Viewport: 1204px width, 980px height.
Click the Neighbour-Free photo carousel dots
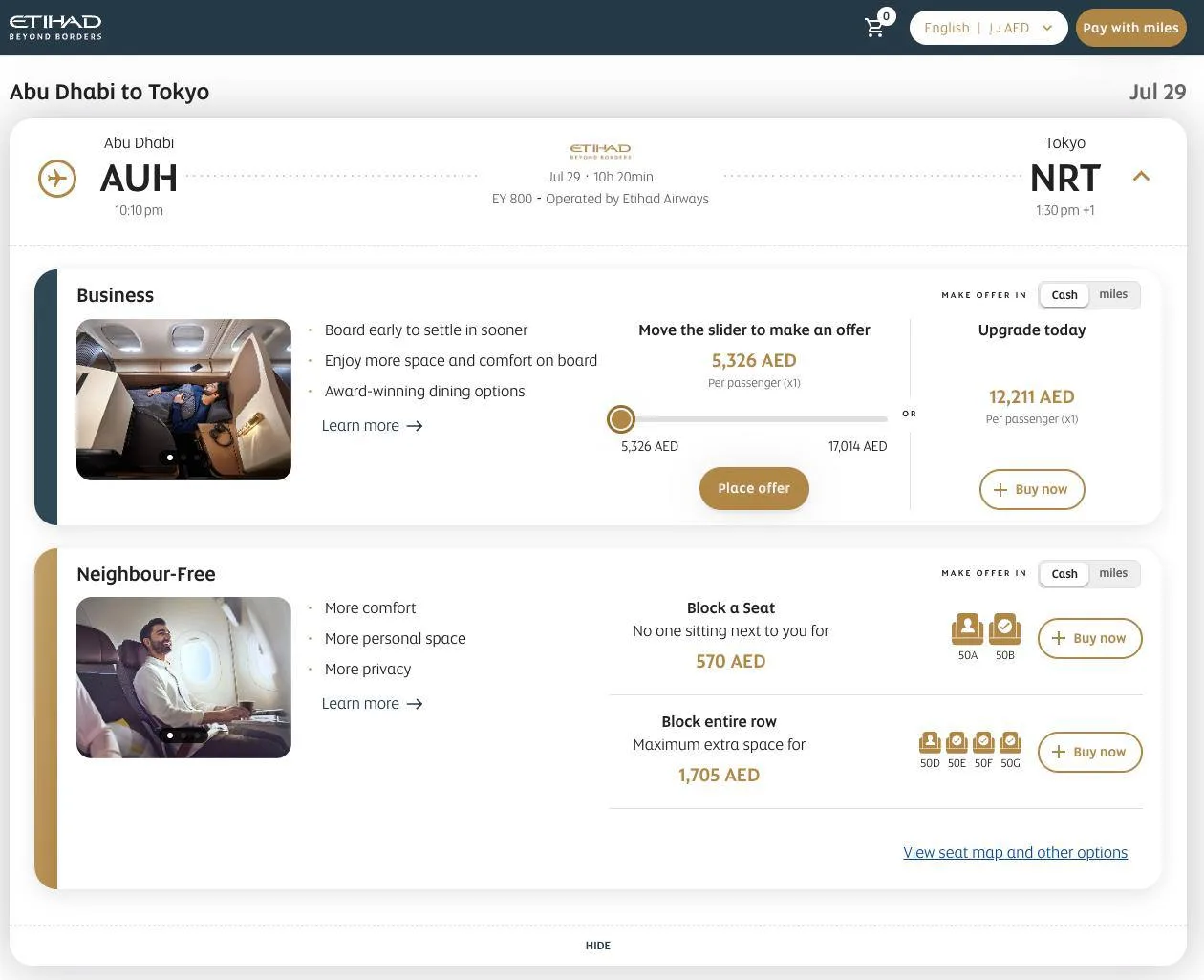[183, 735]
